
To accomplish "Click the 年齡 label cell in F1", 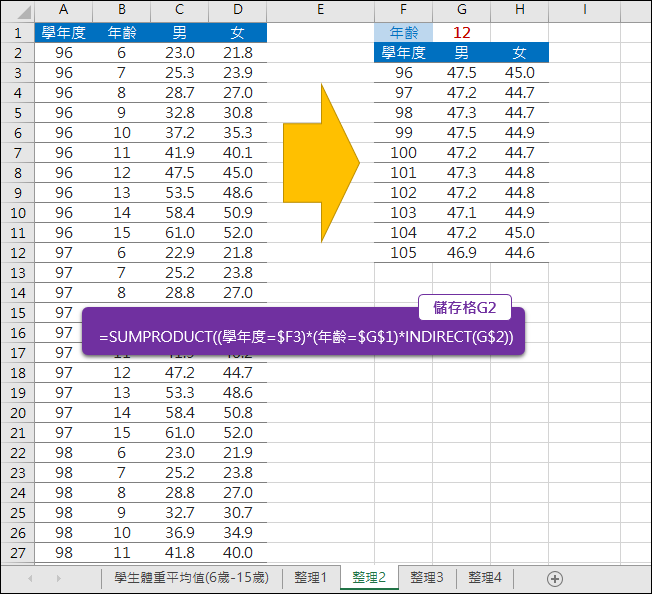I will 403,32.
